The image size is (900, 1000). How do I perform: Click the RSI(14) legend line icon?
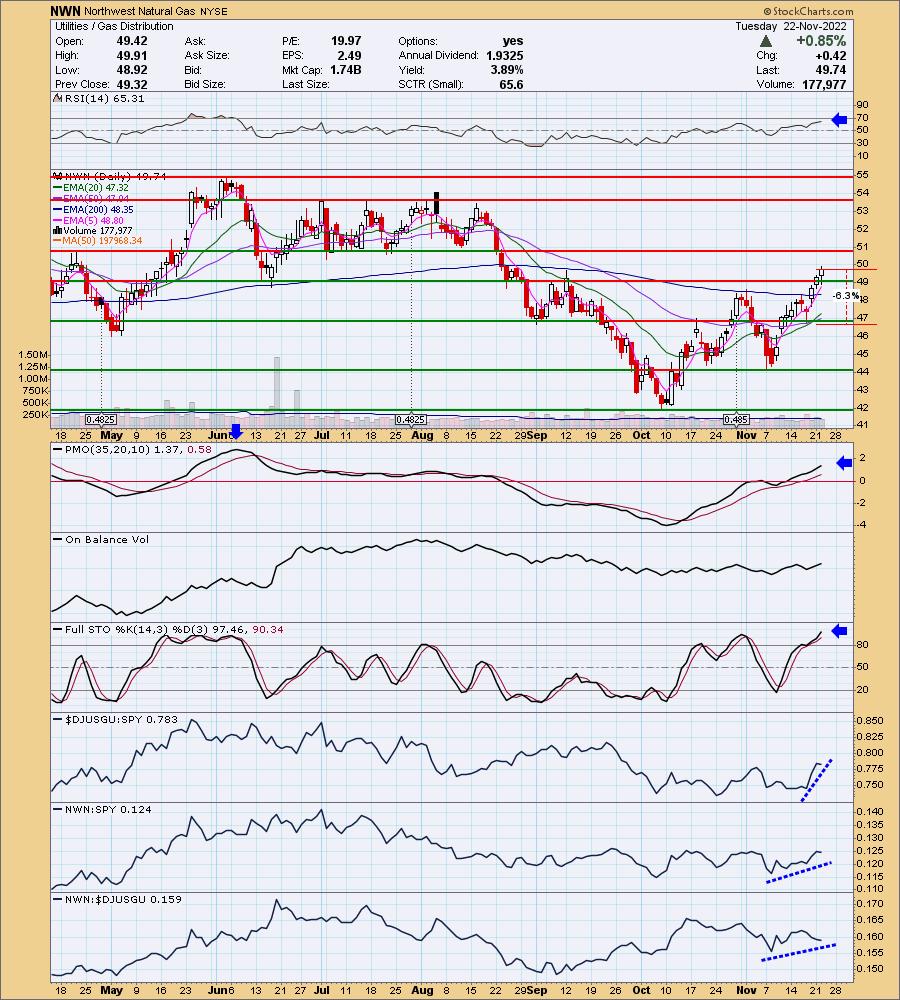click(57, 98)
